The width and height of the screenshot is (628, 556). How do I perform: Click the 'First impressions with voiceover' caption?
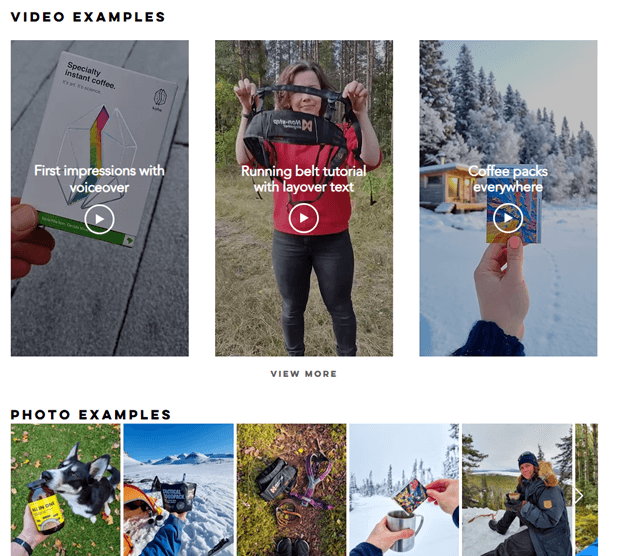click(x=99, y=179)
